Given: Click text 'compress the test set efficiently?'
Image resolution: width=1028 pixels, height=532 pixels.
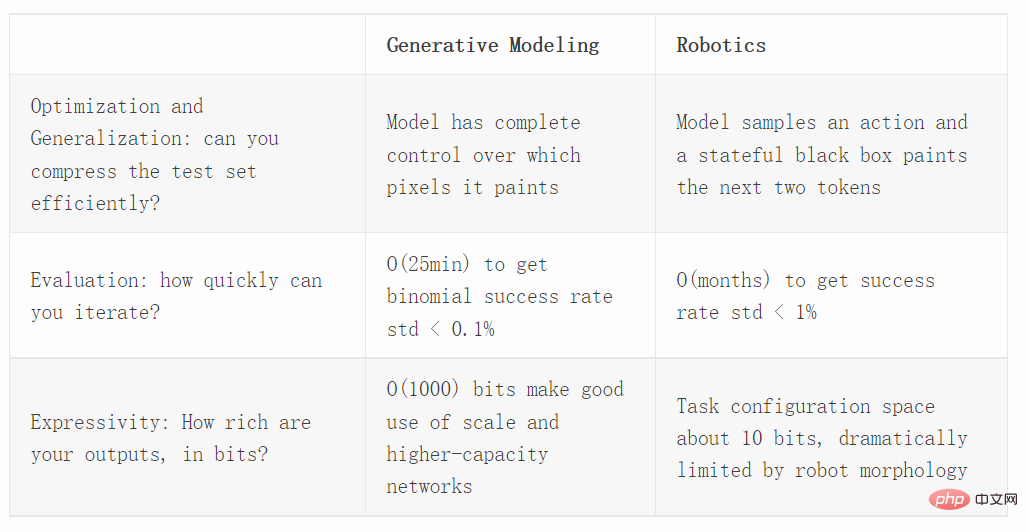Looking at the screenshot, I should pos(144,187).
